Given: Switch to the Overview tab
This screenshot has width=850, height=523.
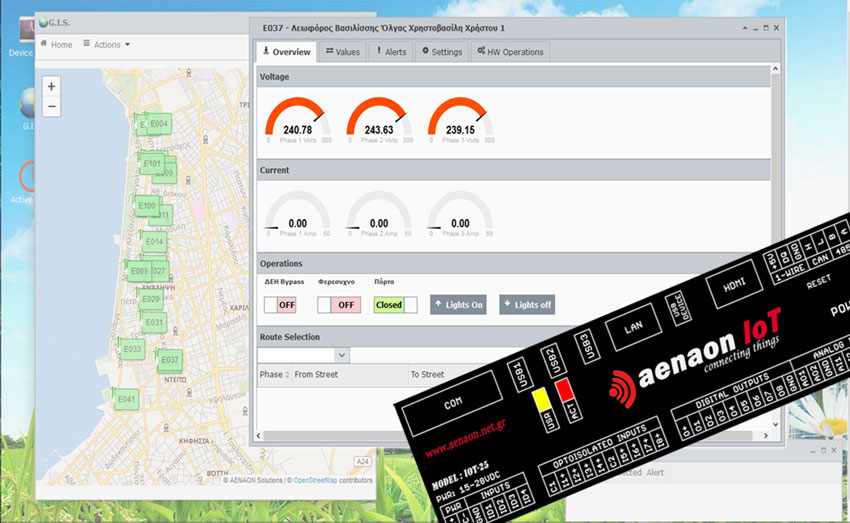Looking at the screenshot, I should [x=286, y=52].
